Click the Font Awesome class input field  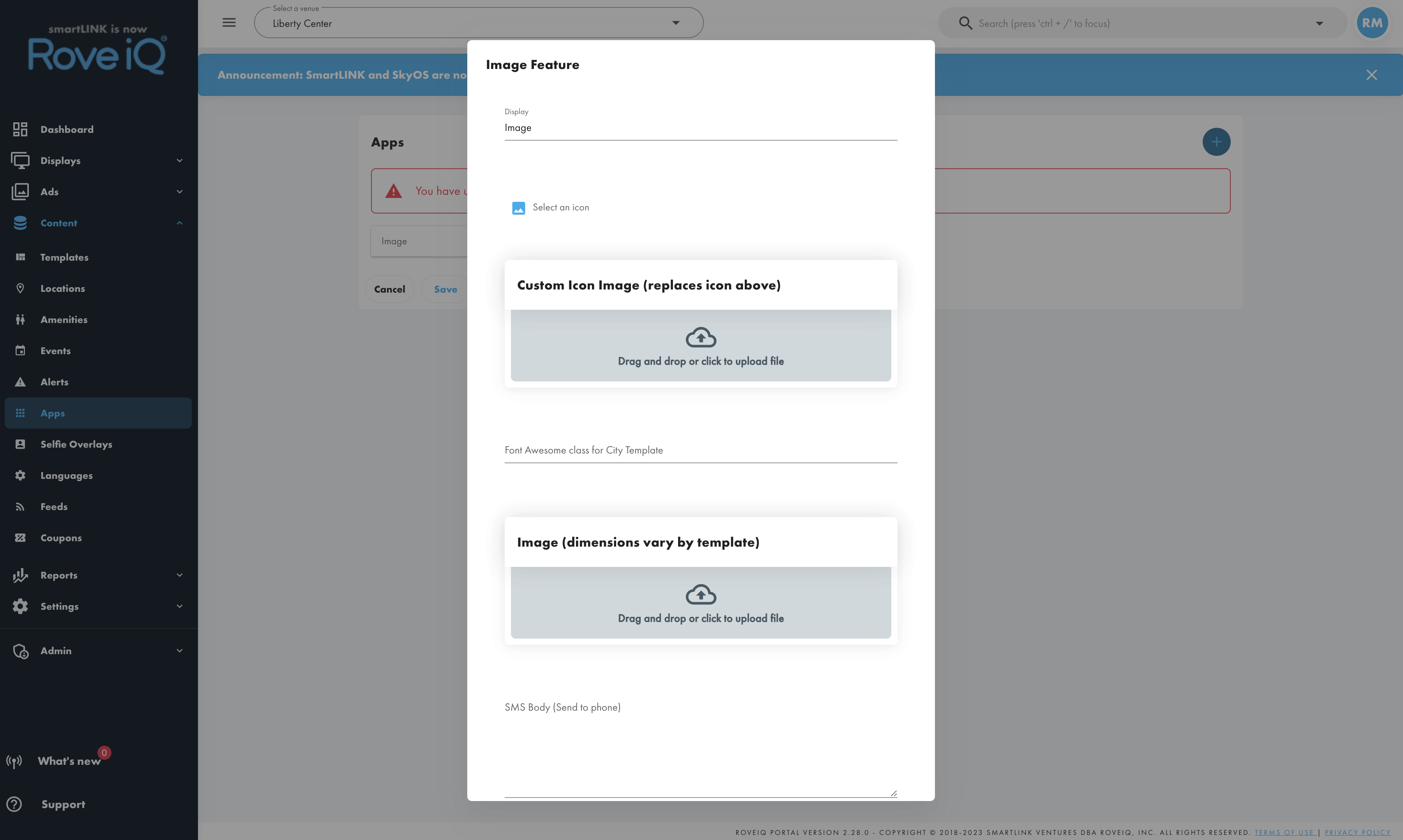point(700,450)
